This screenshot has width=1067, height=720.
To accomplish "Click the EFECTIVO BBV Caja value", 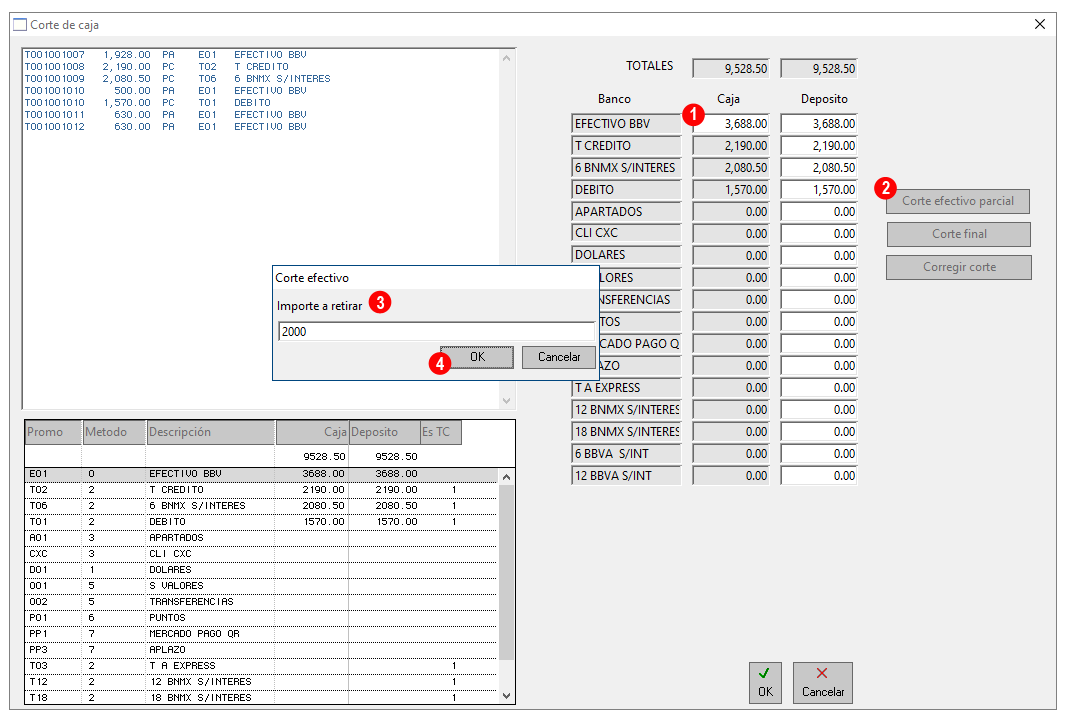I will coord(731,124).
